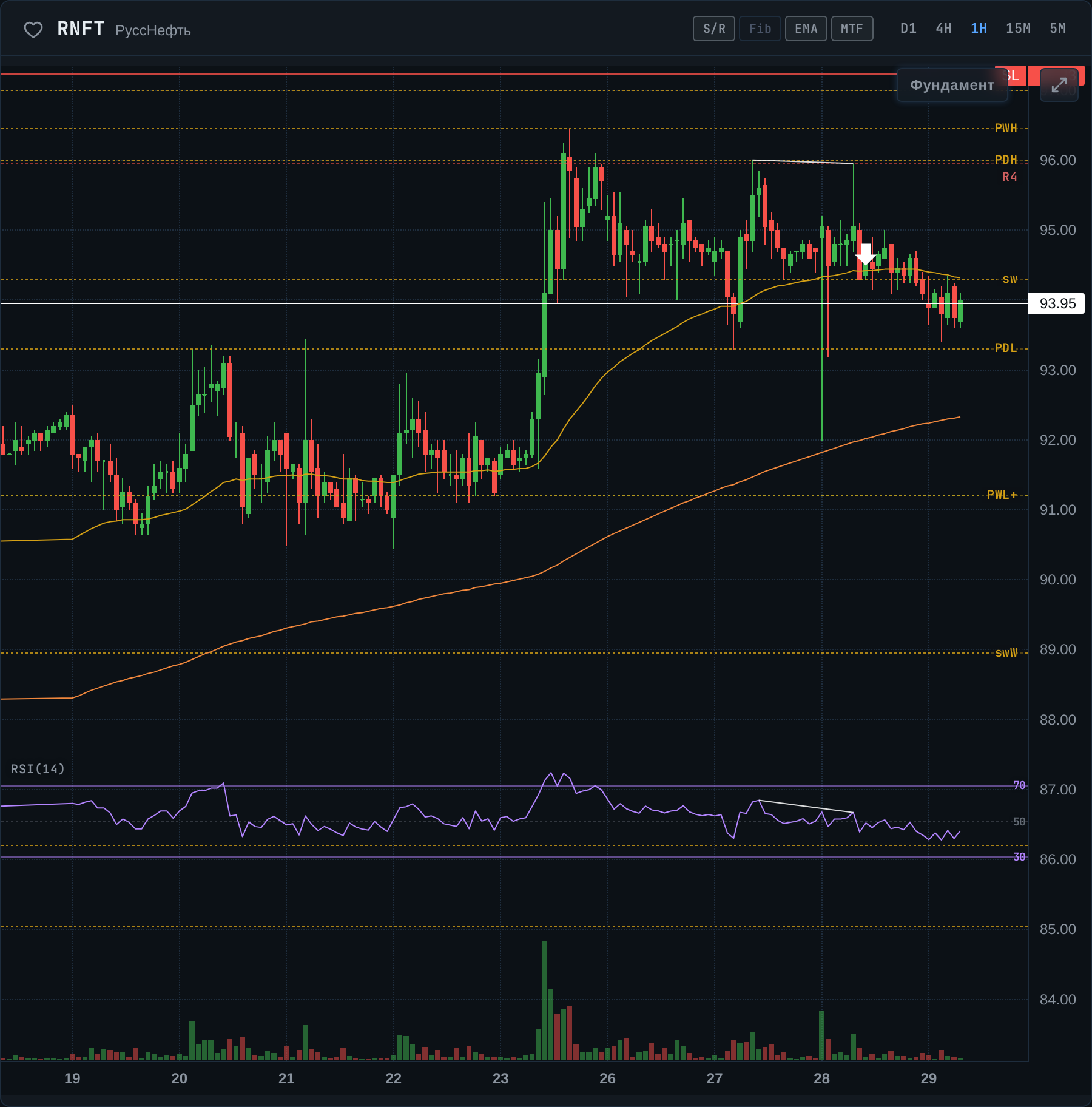Click the RSI 30 oversold label
This screenshot has height=1107, width=1092.
pyautogui.click(x=1019, y=856)
